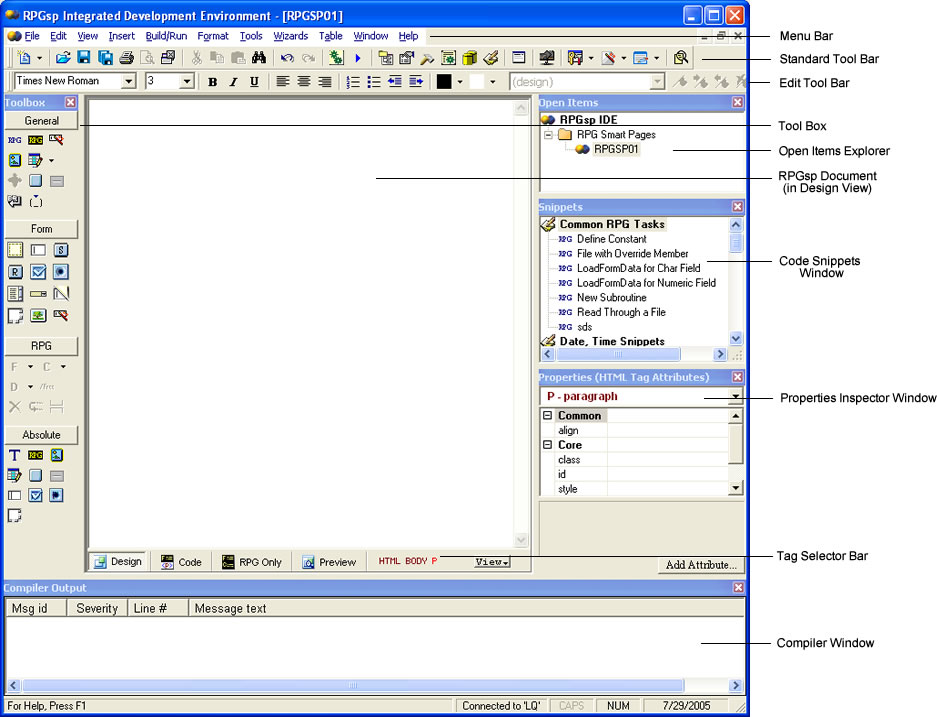Click the white background color swatch
The image size is (937, 717).
click(x=477, y=82)
